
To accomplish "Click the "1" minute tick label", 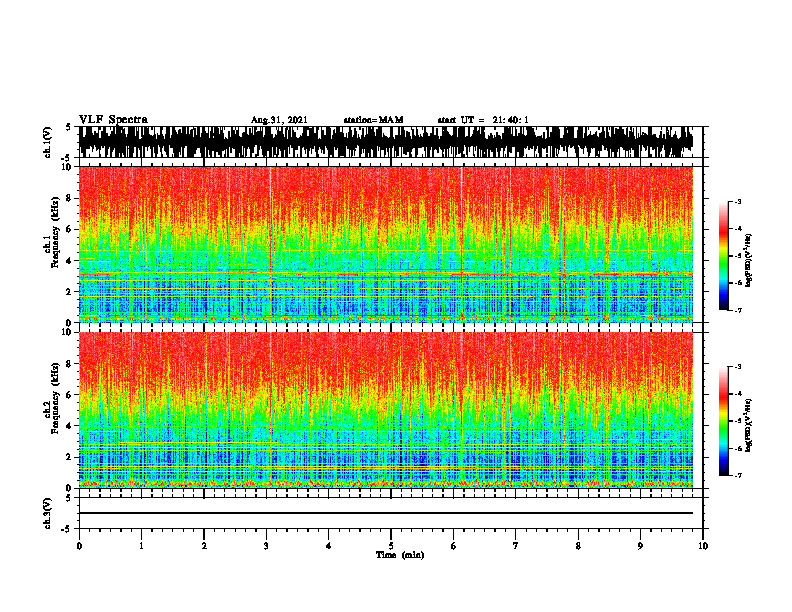I will 141,546.
